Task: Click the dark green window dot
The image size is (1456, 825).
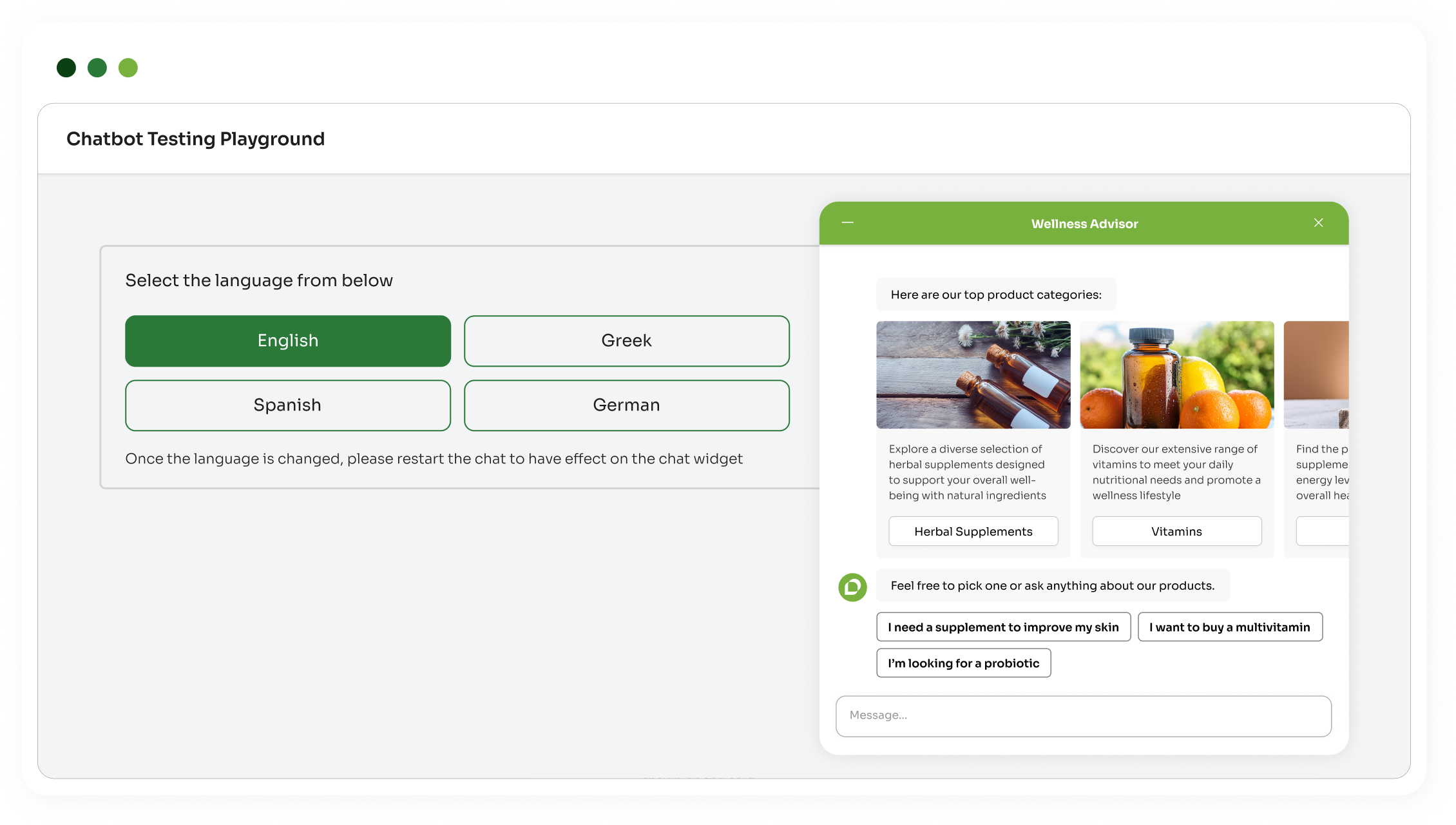Action: click(66, 68)
